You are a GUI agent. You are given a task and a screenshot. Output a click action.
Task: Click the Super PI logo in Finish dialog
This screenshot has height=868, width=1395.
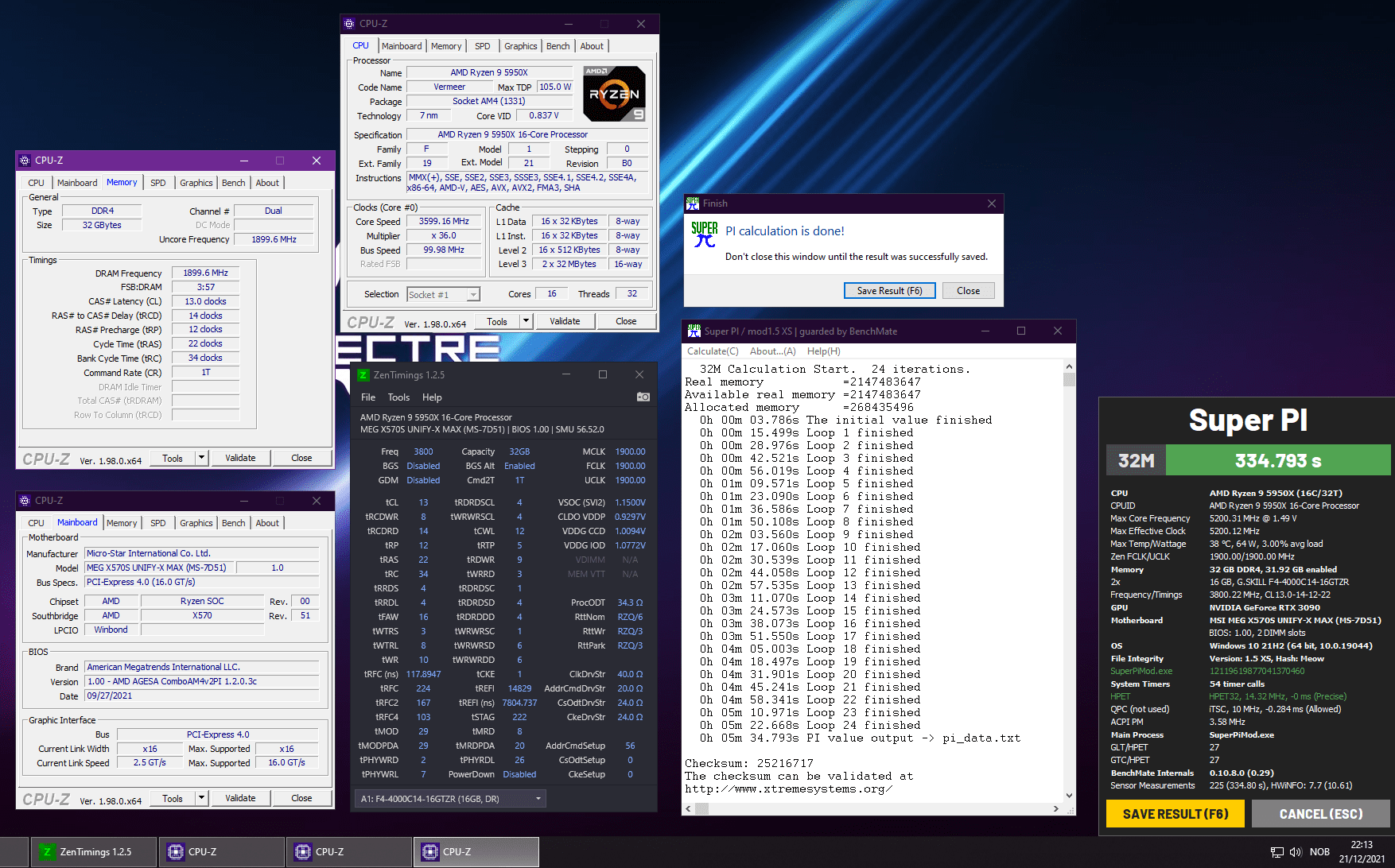click(705, 234)
